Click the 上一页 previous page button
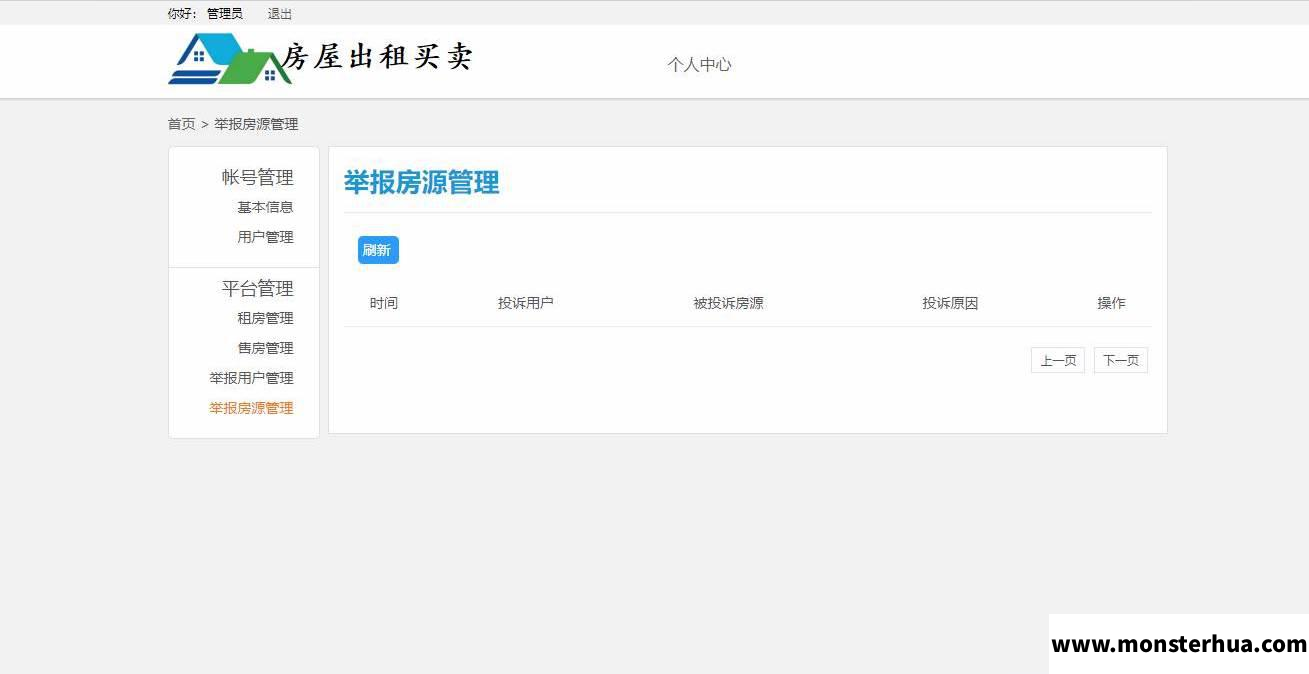Screen dimensions: 1309x674 [x=1058, y=360]
